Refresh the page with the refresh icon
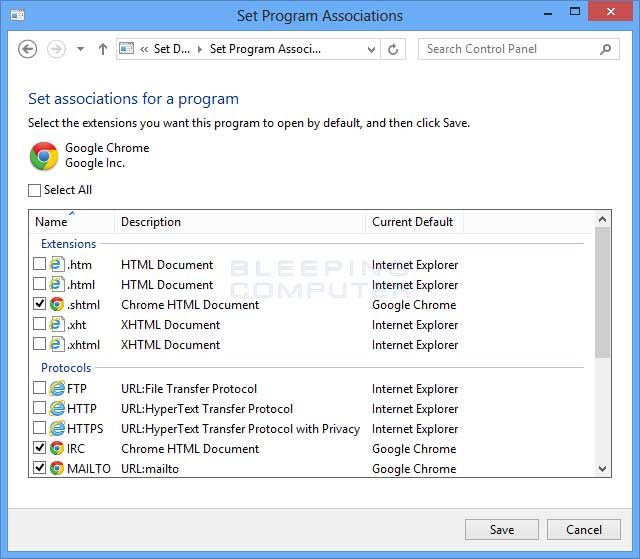Viewport: 640px width, 559px height. 393,49
